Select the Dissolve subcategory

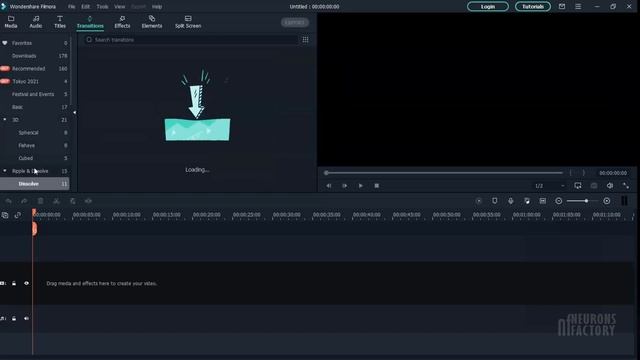click(x=35, y=184)
